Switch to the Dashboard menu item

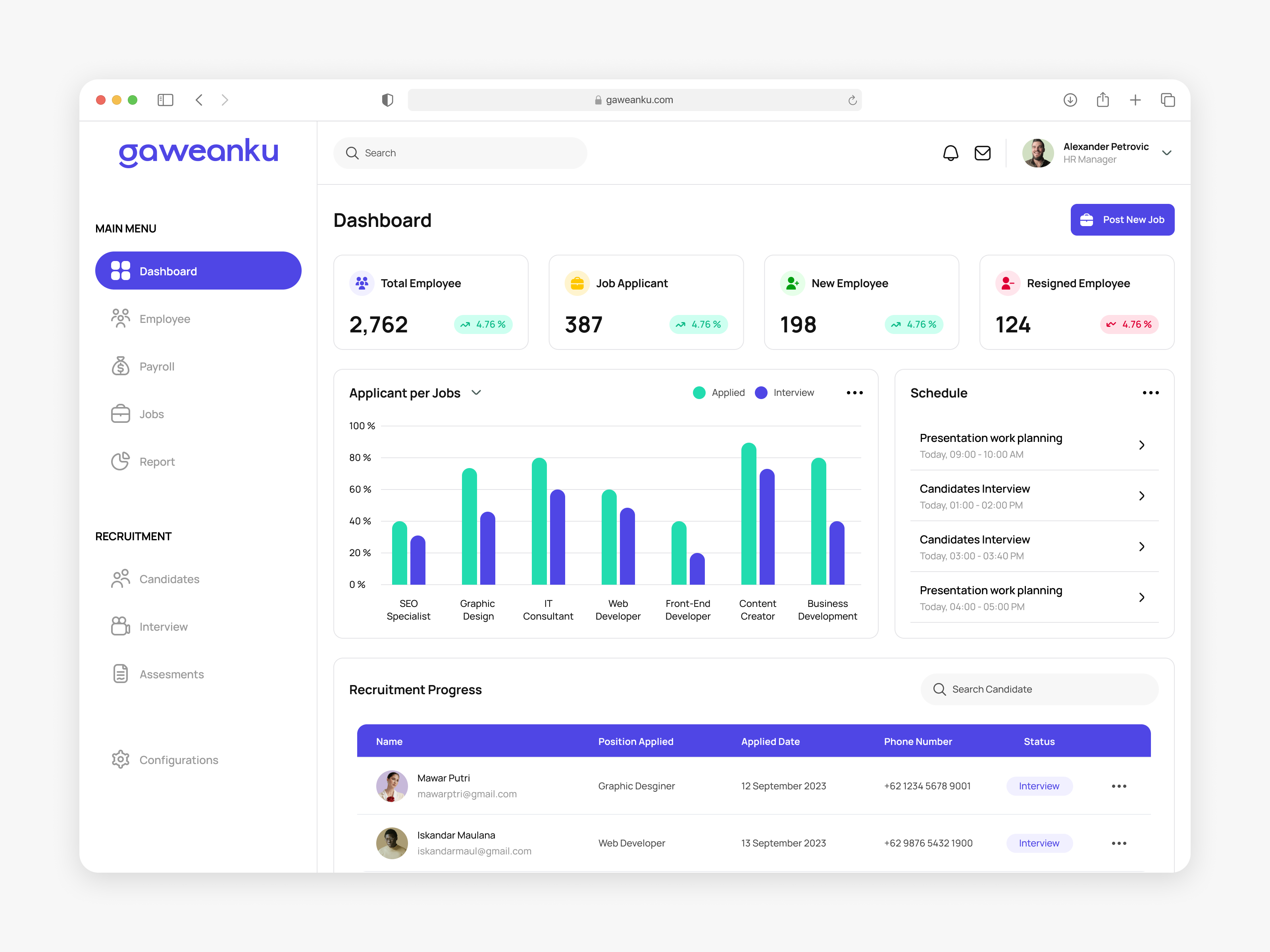point(198,270)
